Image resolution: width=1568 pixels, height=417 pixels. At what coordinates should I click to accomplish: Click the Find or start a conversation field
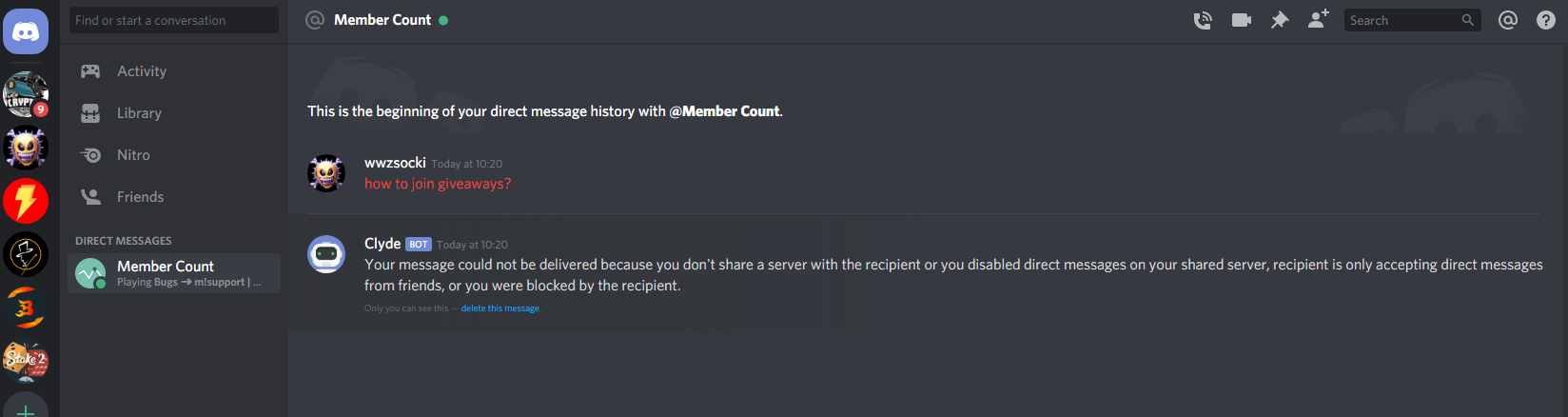click(174, 20)
